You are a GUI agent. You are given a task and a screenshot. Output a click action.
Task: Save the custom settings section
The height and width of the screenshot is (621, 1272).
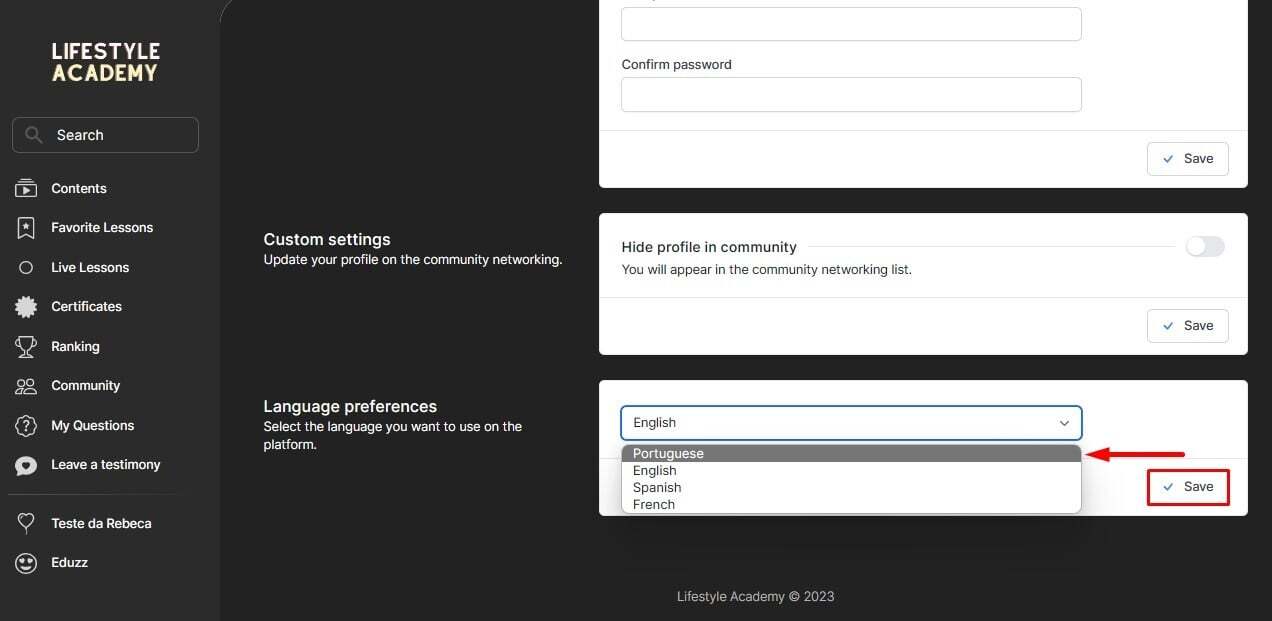coord(1187,326)
